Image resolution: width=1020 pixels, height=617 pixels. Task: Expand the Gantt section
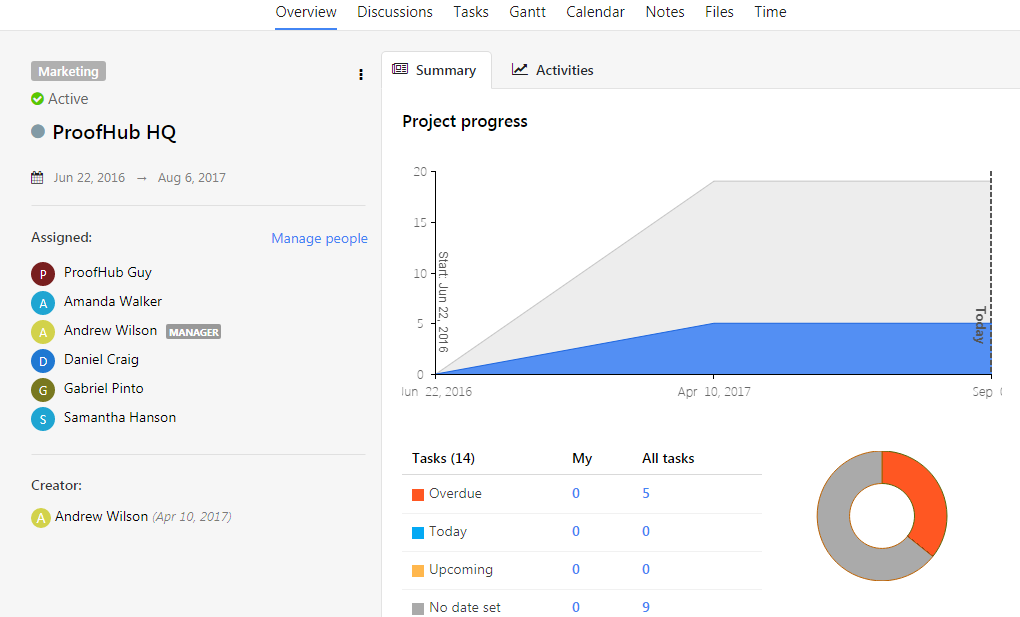[527, 12]
